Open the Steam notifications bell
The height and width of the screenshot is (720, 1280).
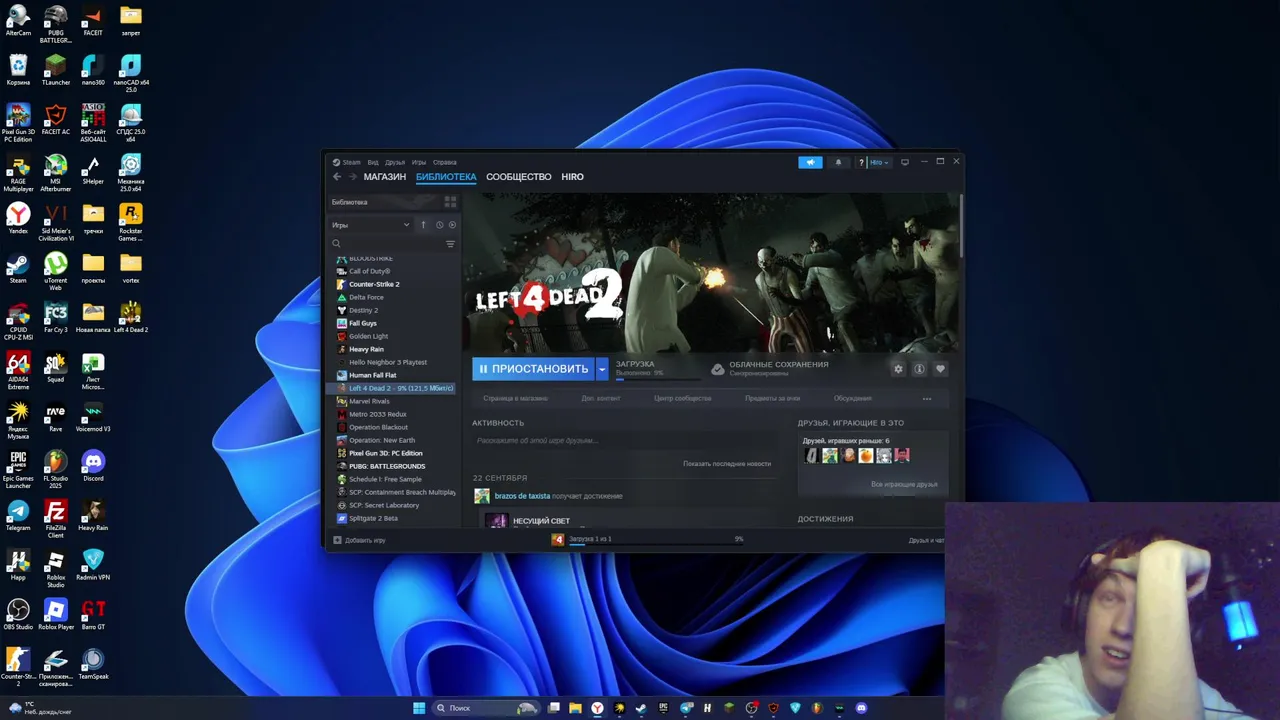[x=838, y=162]
